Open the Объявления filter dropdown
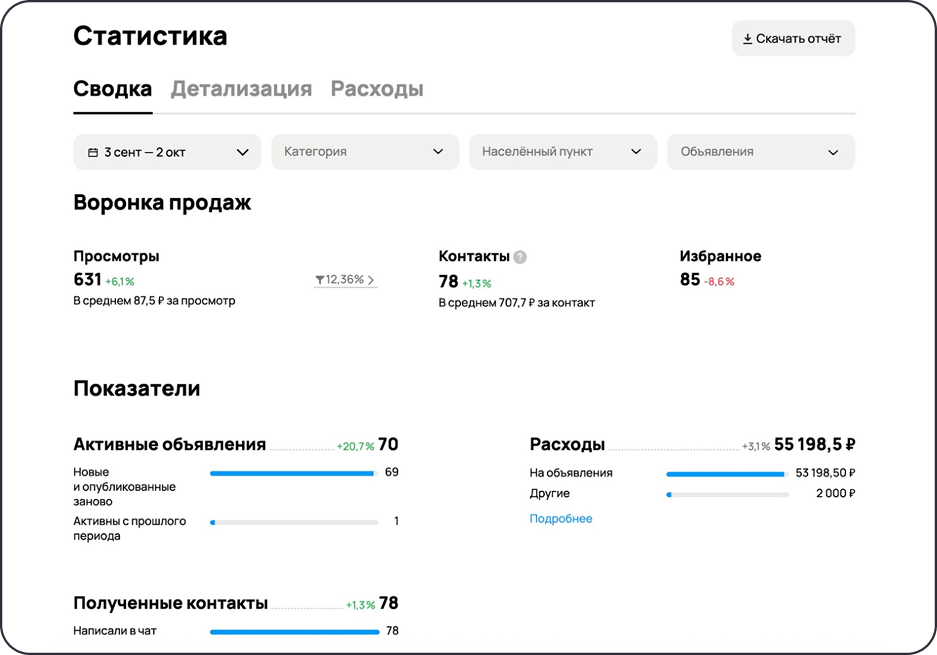 tap(760, 151)
